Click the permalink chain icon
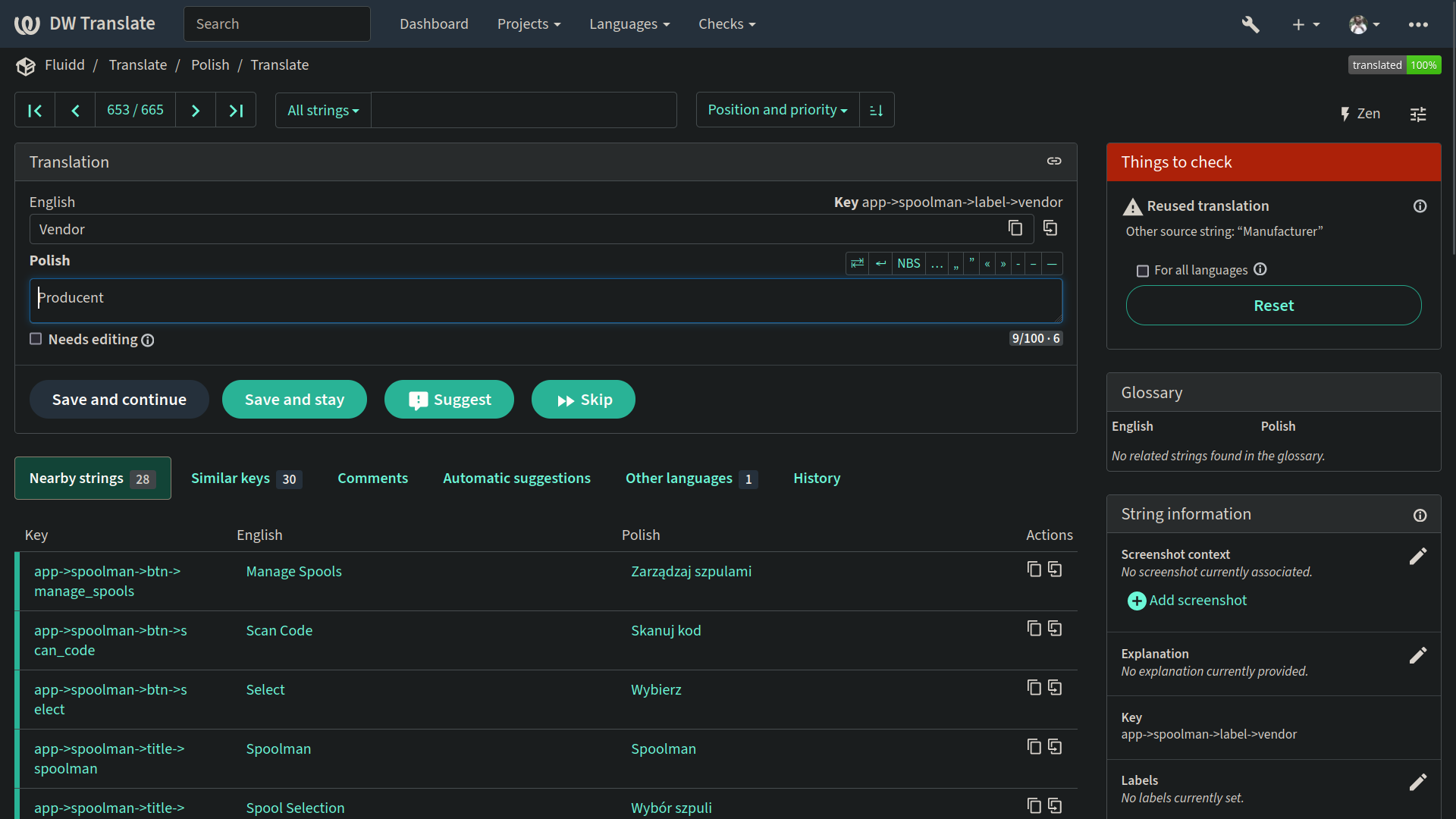Screen dimensions: 1456x819 1054,162
